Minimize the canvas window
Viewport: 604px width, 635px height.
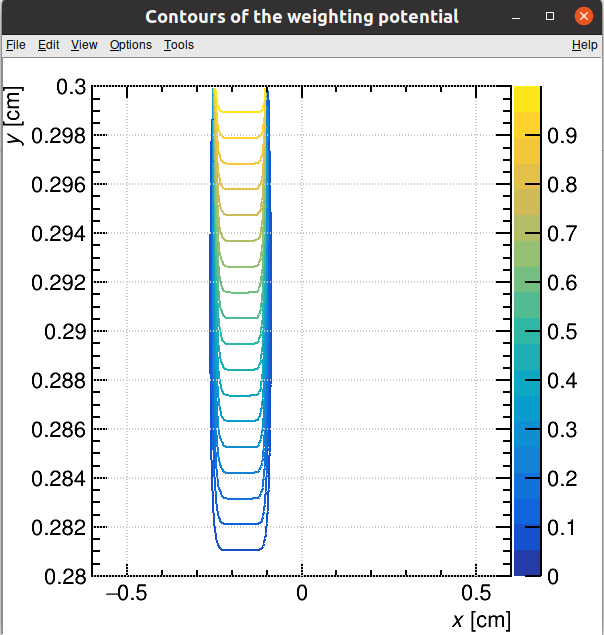(518, 17)
